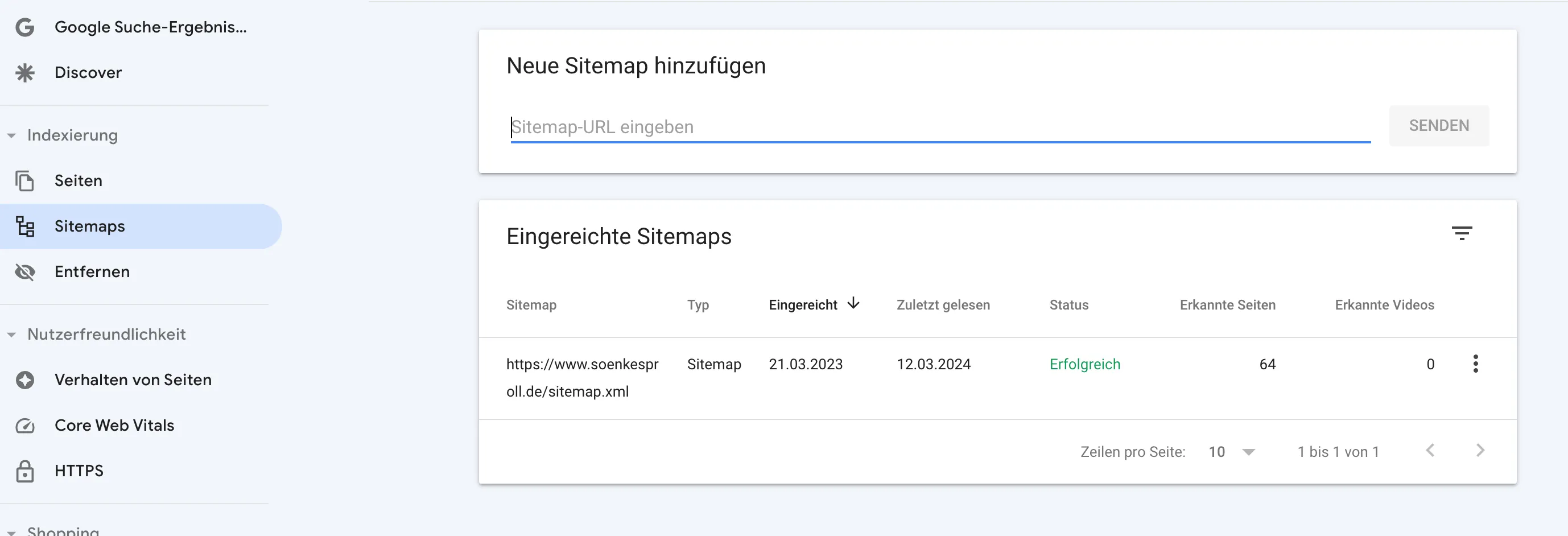
Task: Open the sitemap row three-dot menu
Action: [1475, 364]
